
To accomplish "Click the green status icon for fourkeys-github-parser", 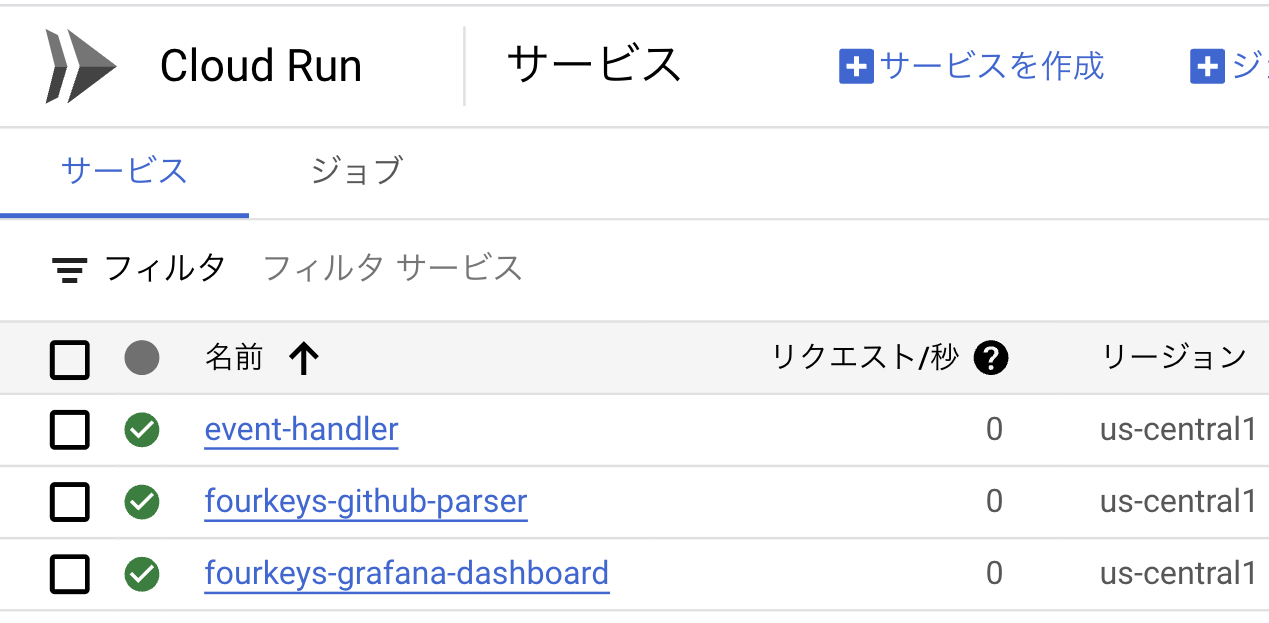I will click(141, 501).
